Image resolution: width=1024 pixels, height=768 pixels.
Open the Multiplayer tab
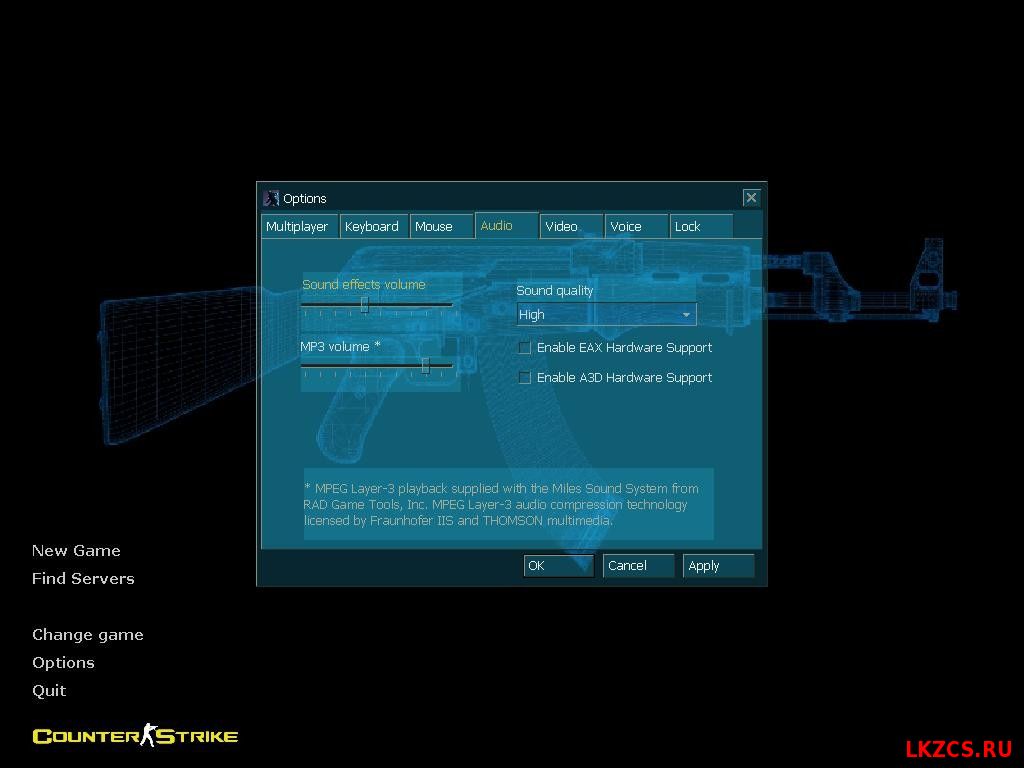click(300, 226)
